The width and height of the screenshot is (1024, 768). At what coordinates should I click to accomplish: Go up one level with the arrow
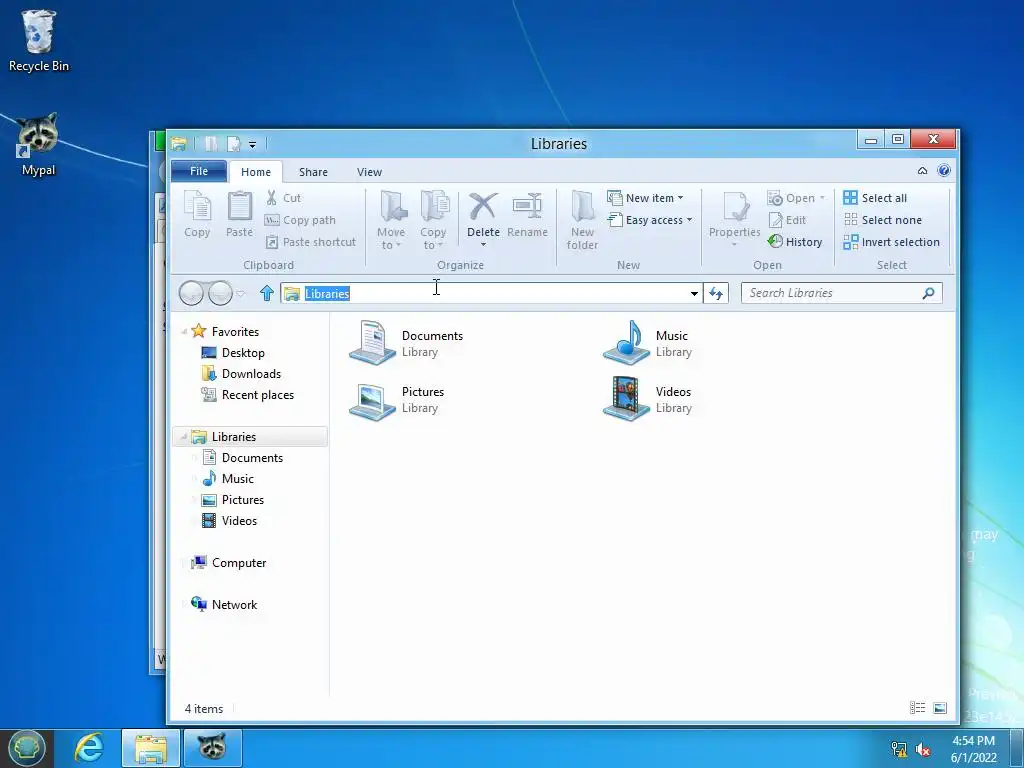click(x=266, y=293)
